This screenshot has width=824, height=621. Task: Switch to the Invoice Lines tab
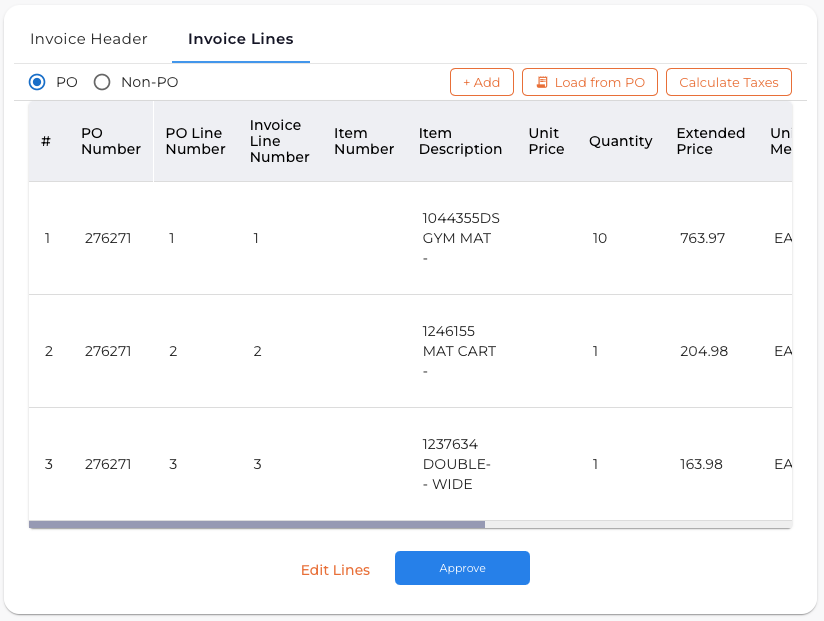240,39
